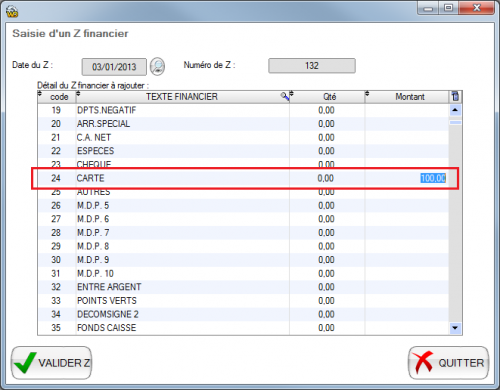Screen dimensions: 500x390
Task: Click Qté value of ESPECES row
Action: [x=326, y=151]
